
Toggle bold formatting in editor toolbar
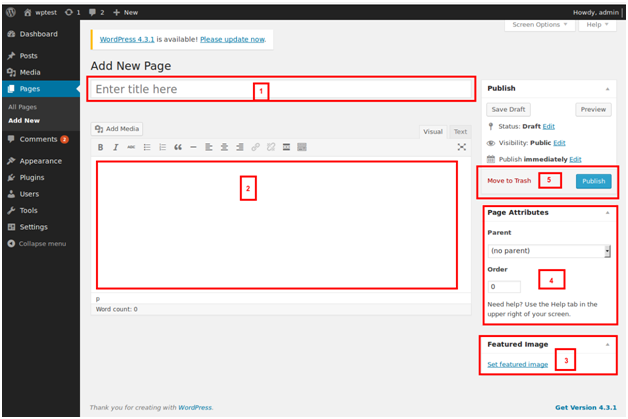tap(101, 147)
